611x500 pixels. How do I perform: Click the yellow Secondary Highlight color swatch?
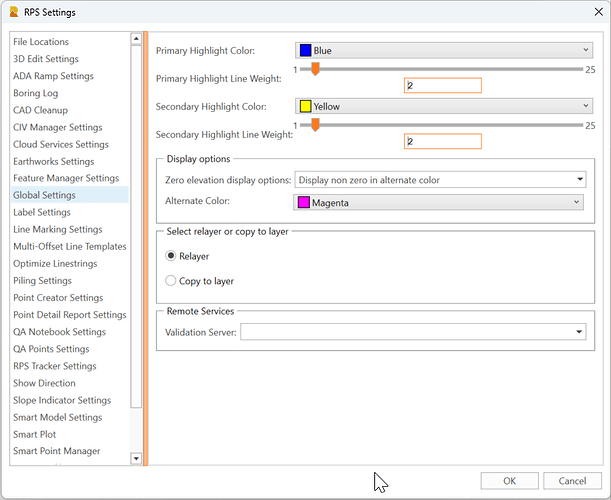(x=305, y=105)
